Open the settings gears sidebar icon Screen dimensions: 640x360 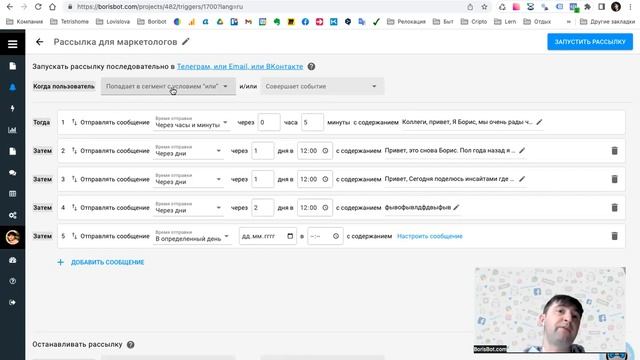pos(12,215)
